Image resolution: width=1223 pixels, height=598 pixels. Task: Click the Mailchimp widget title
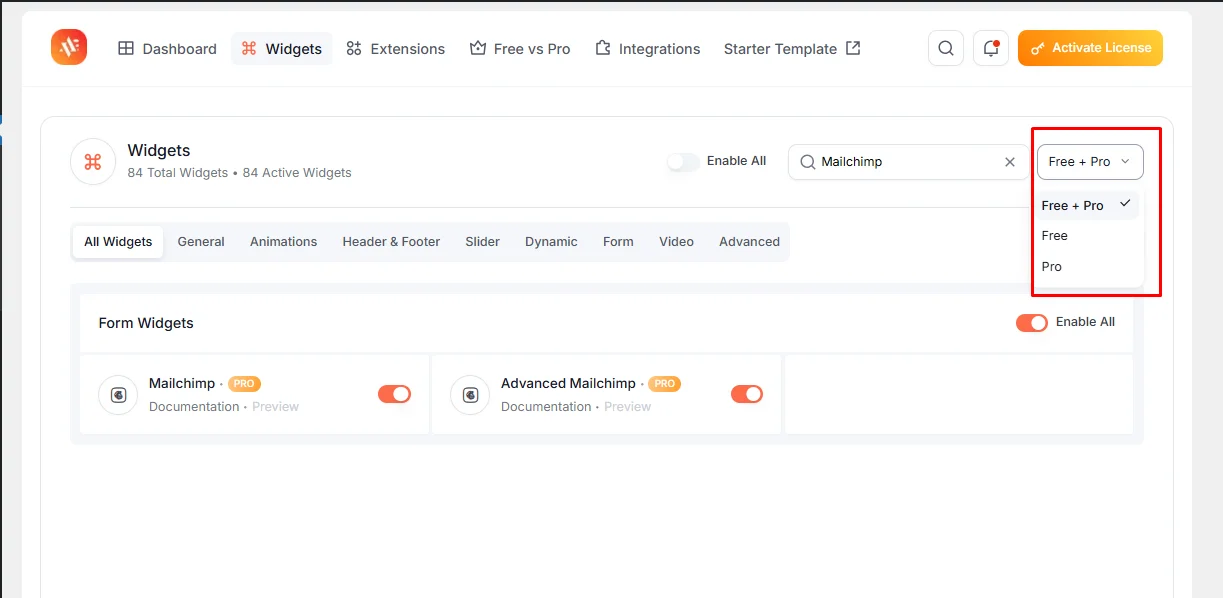(x=182, y=383)
